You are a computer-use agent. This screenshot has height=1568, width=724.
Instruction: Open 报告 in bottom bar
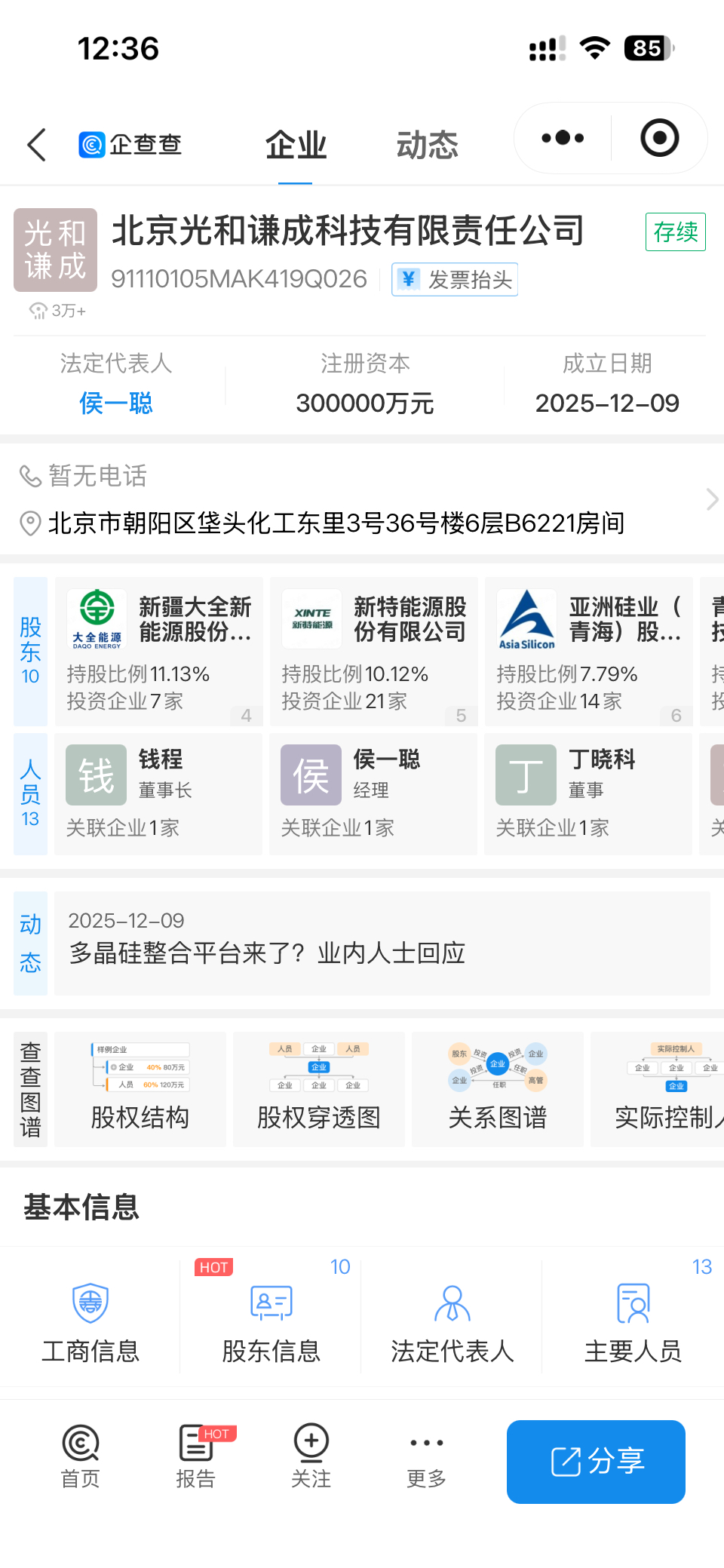tap(196, 1457)
